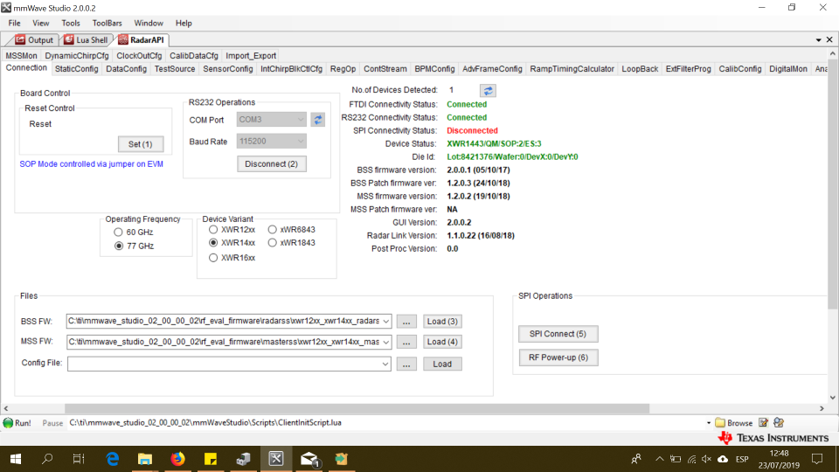Select 77 GHz operating frequency

(118, 246)
